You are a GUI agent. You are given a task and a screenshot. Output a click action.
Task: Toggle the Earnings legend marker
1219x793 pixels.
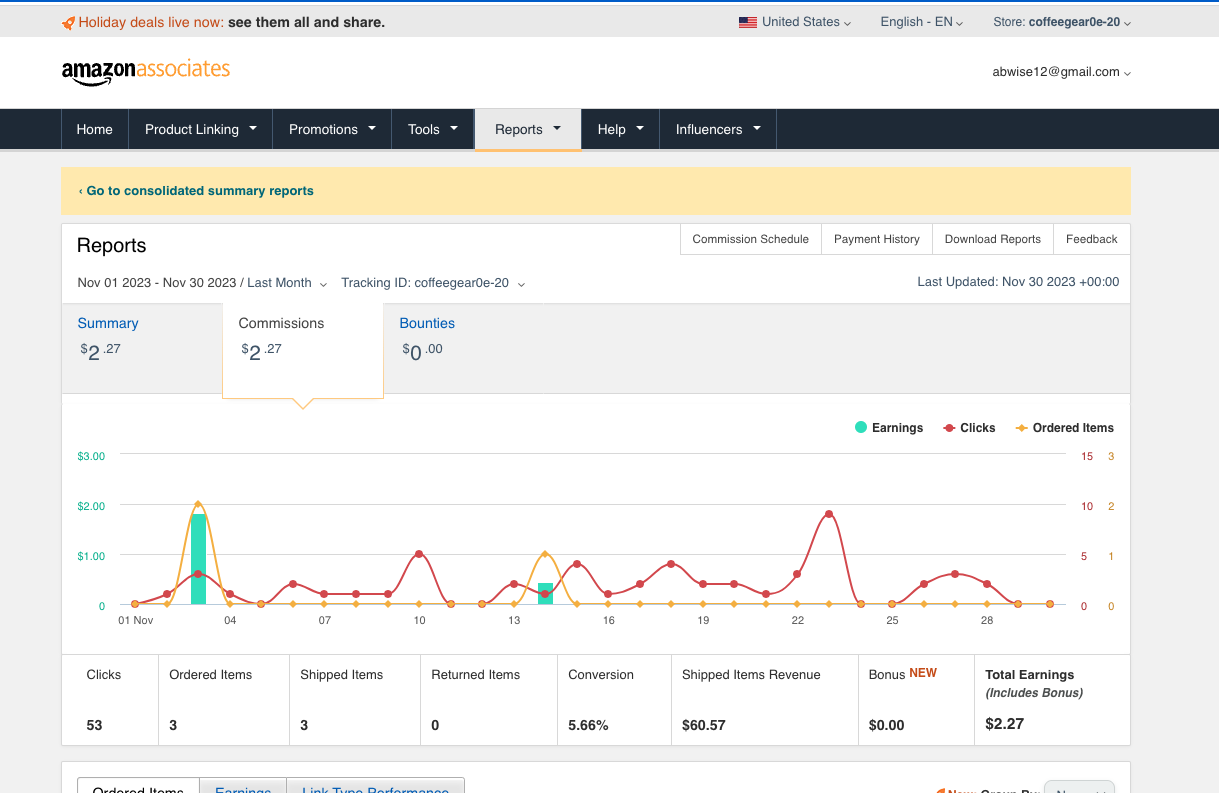pyautogui.click(x=861, y=428)
